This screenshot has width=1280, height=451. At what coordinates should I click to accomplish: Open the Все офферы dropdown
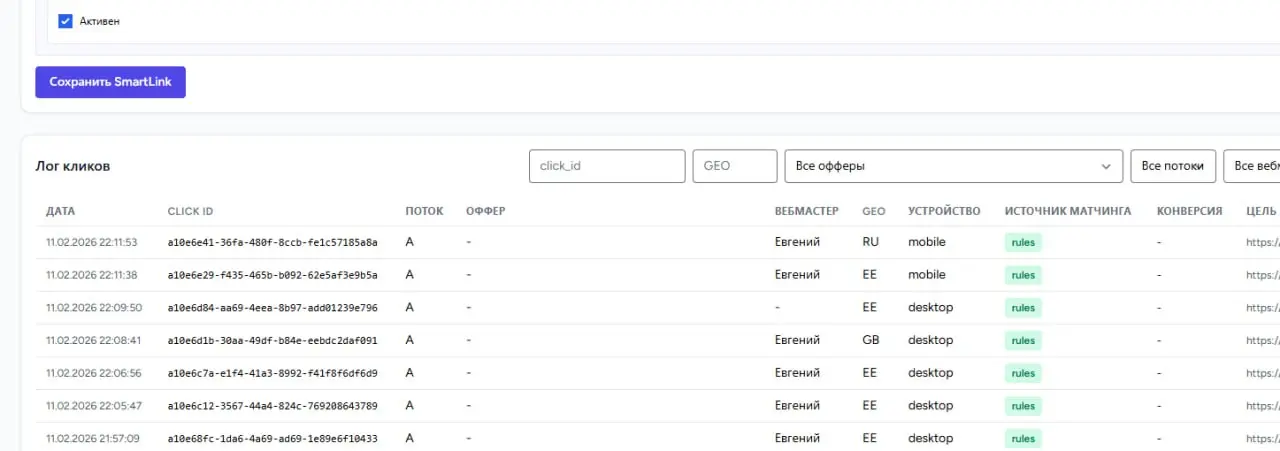pyautogui.click(x=954, y=166)
